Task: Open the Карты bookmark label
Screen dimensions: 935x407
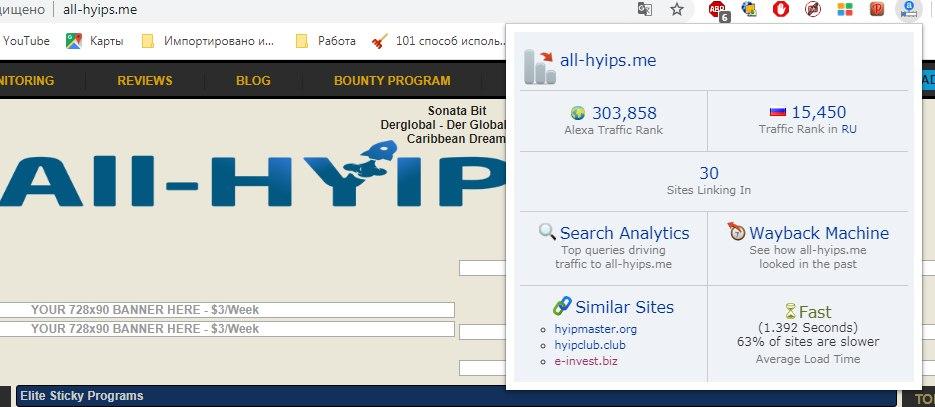Action: click(x=107, y=41)
